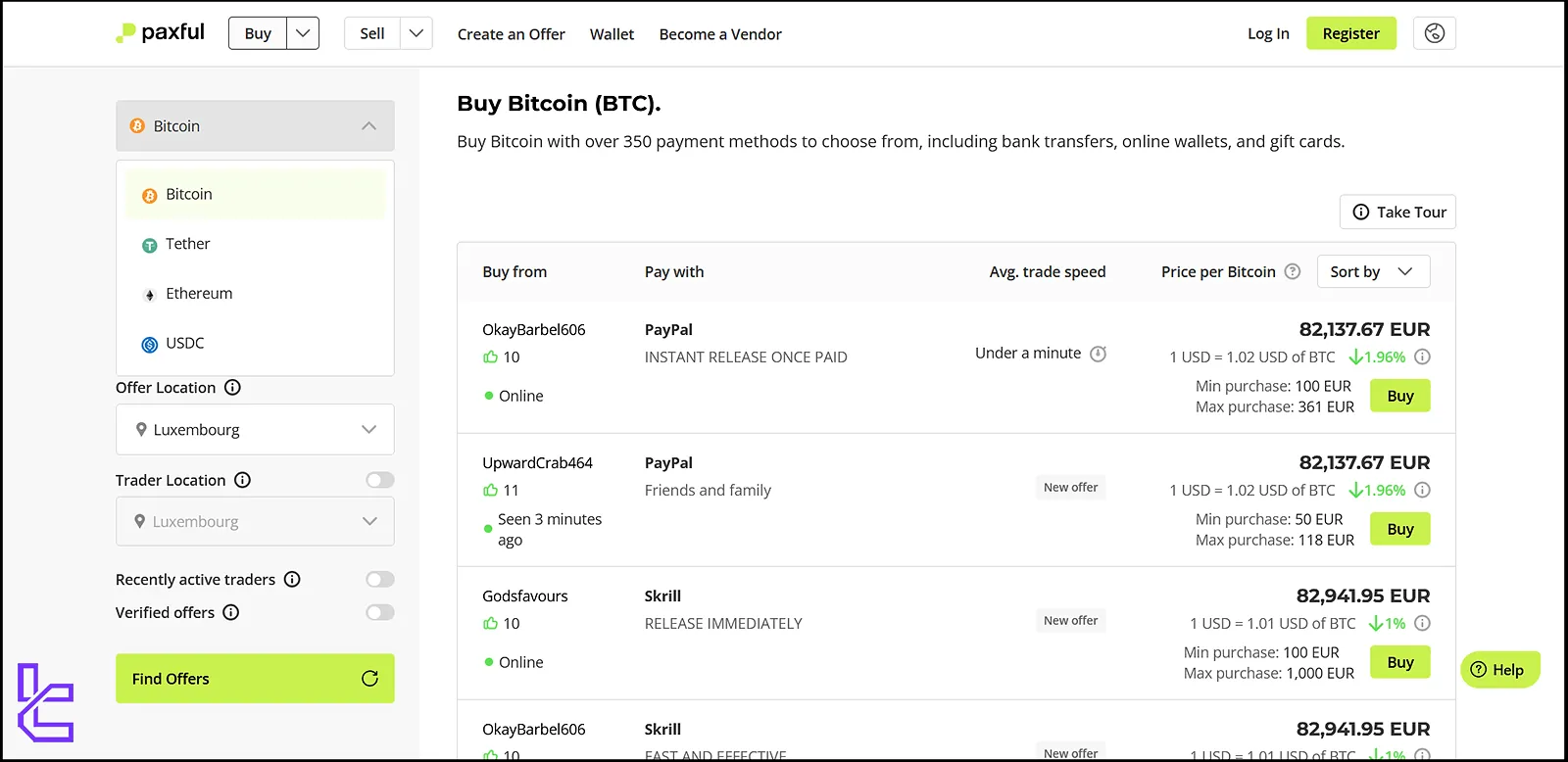The image size is (1568, 762).
Task: Buy from UpwardCrab464 PayPal offer
Action: (x=1400, y=529)
